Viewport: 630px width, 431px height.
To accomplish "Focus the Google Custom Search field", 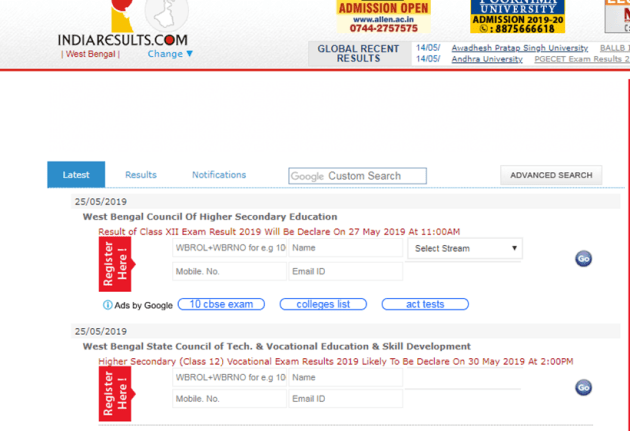I will coord(357,176).
